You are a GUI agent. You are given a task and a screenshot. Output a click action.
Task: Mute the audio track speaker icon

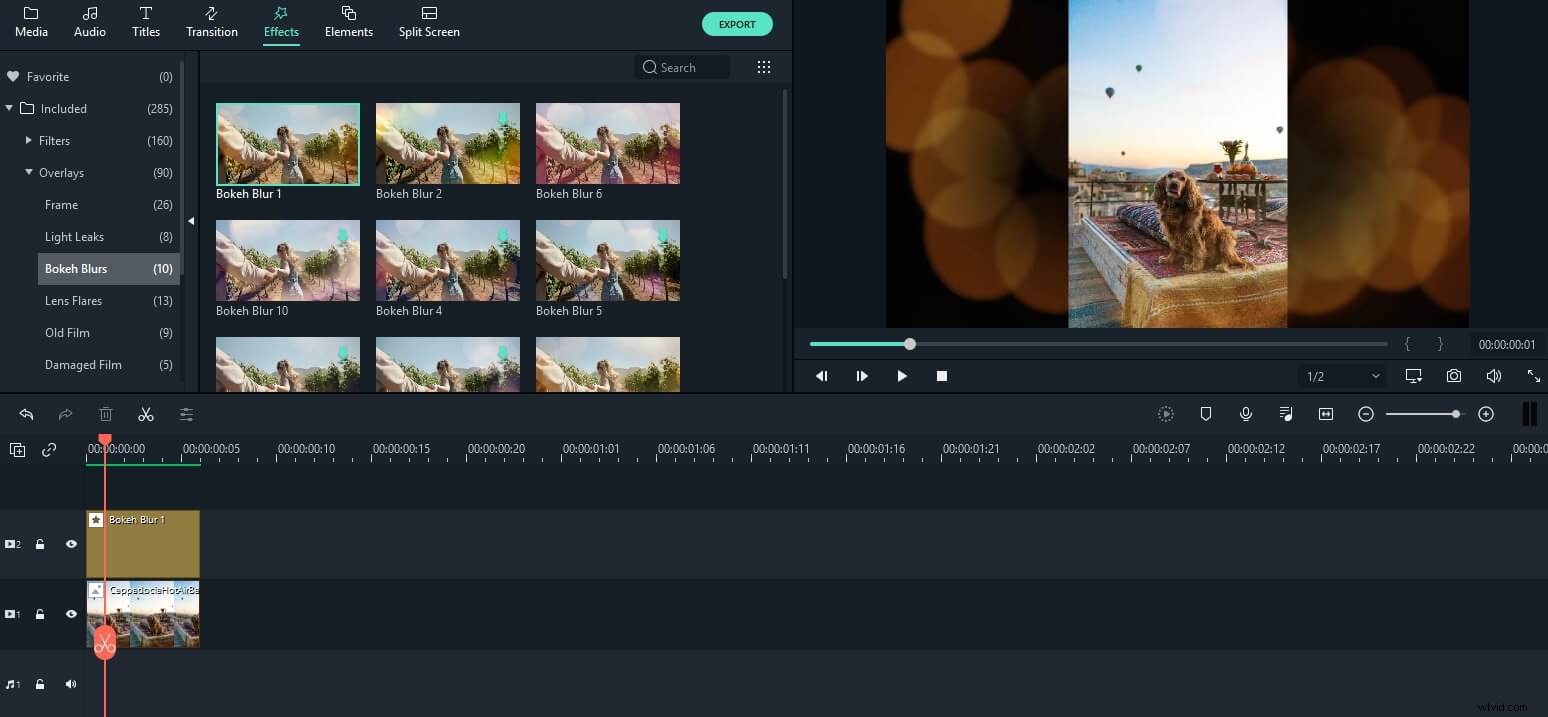[70, 684]
